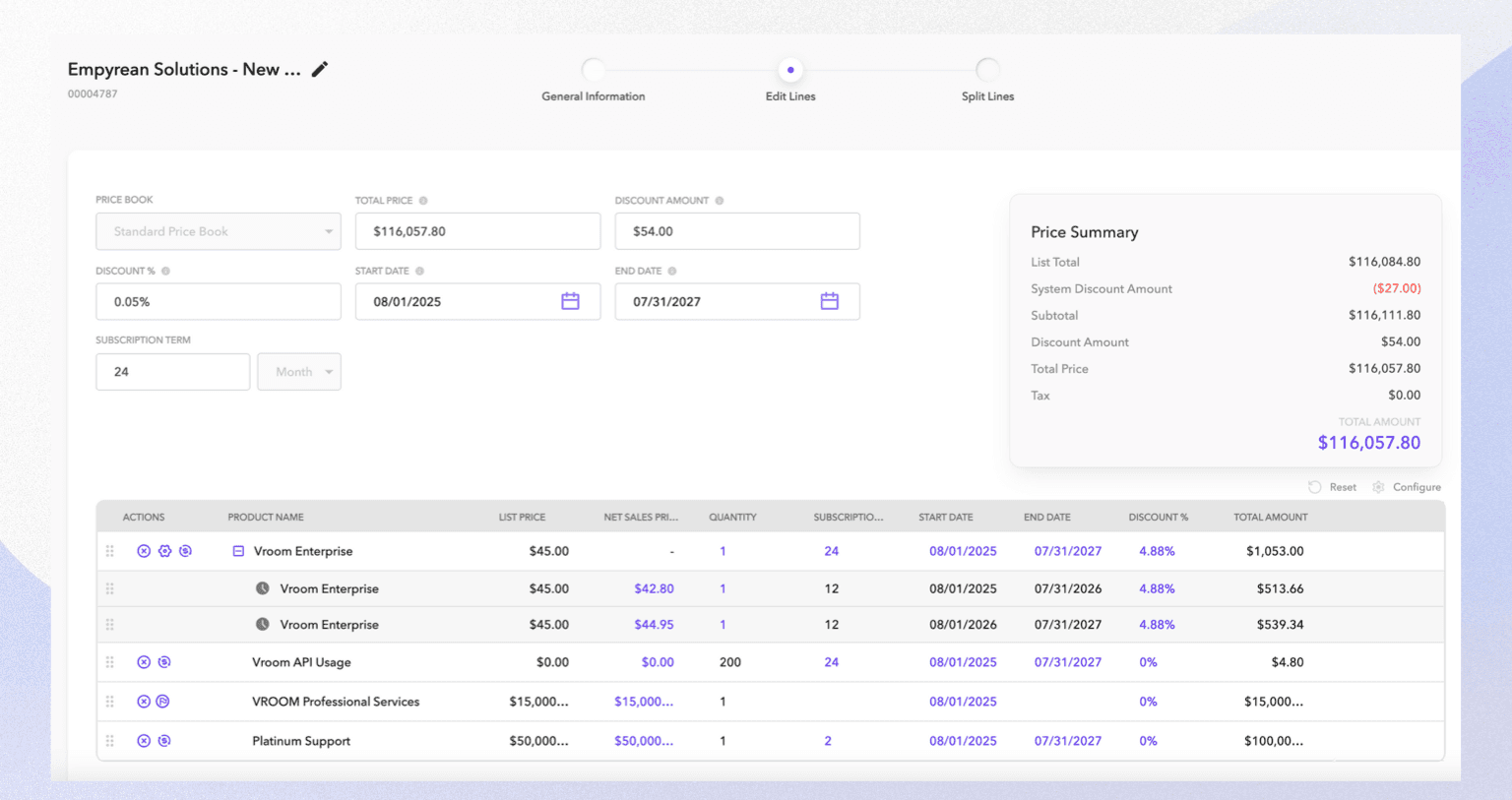
Task: Open the Price Book dropdown
Action: 219,231
